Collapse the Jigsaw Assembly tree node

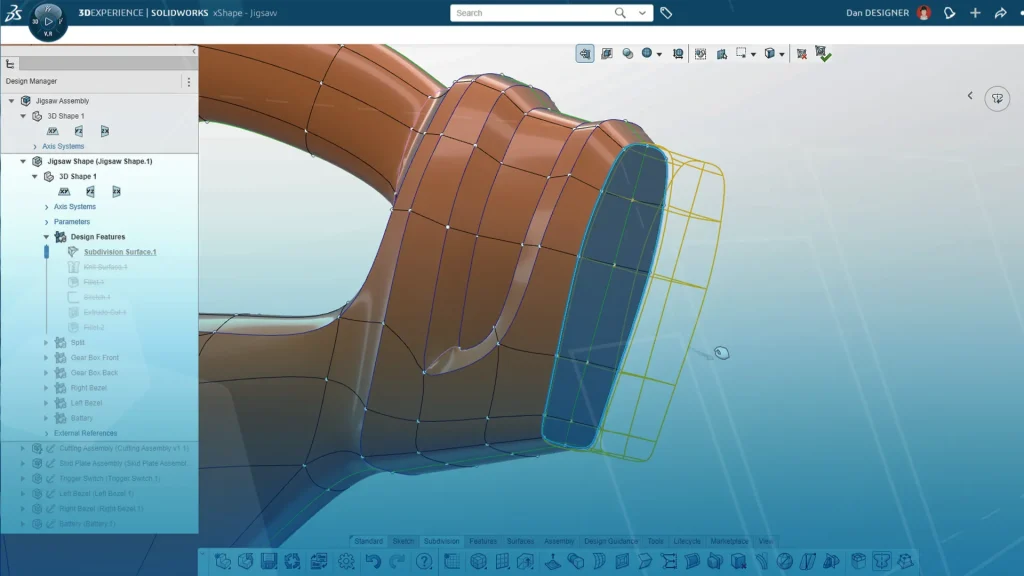(x=11, y=100)
